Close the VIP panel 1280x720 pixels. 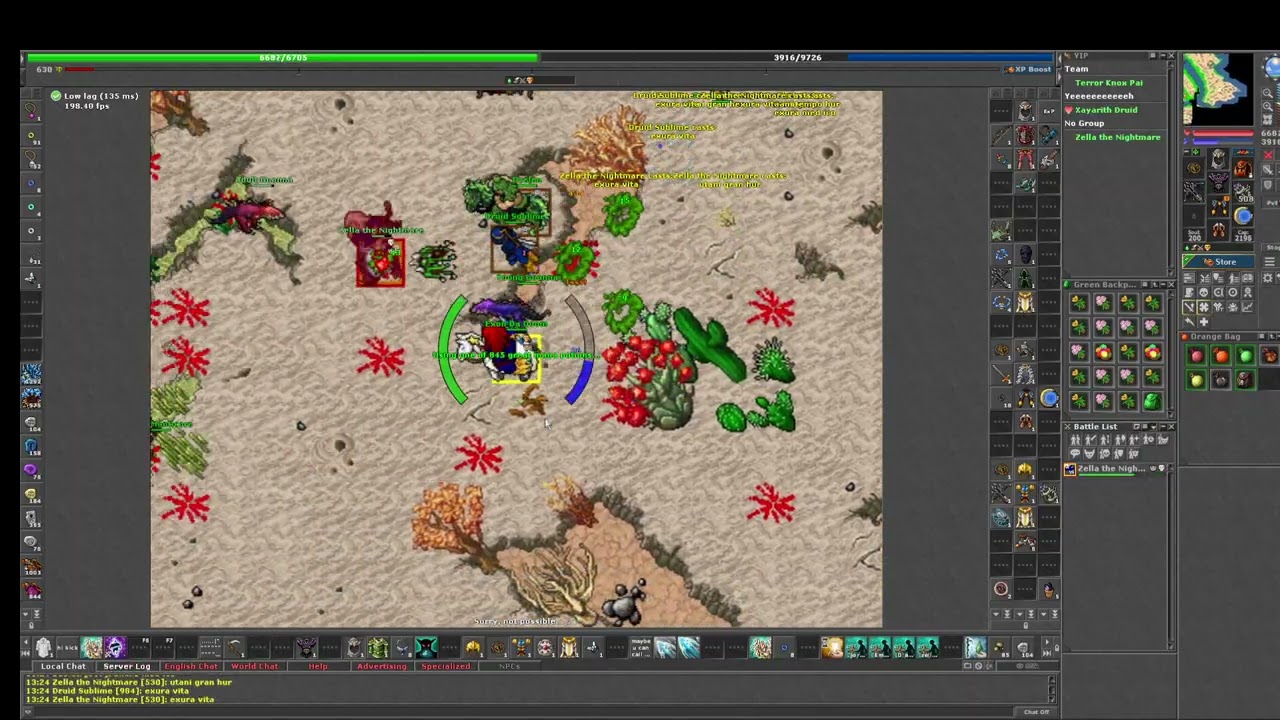tap(1171, 56)
